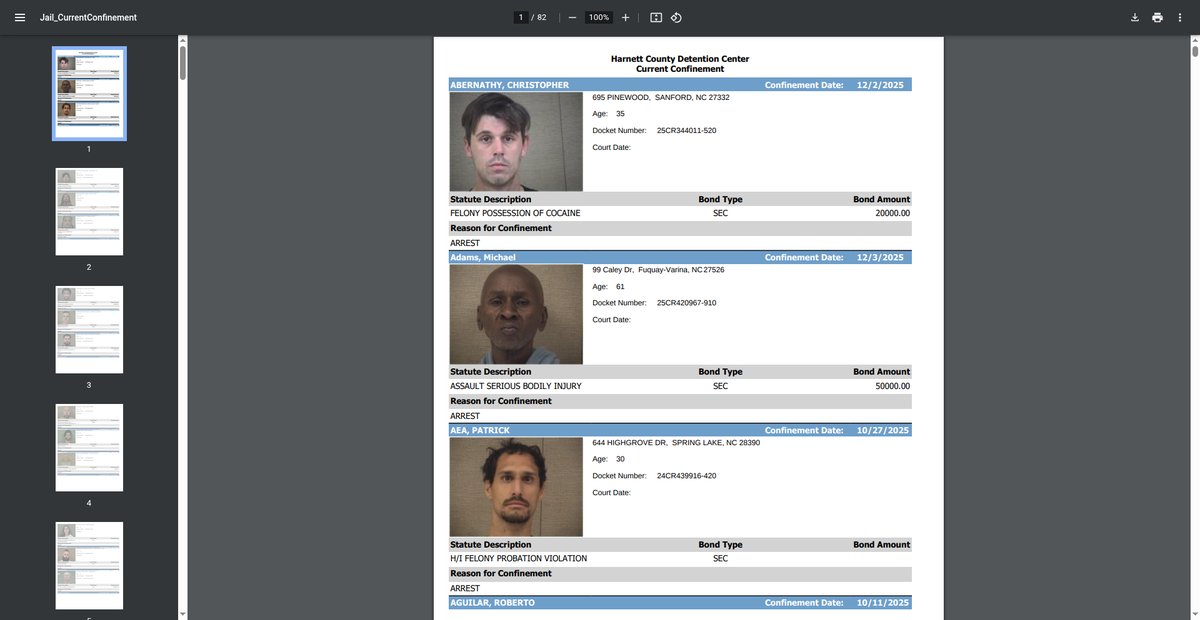The height and width of the screenshot is (620, 1200).
Task: Click the document scroll down arrow
Action: (x=1195, y=613)
